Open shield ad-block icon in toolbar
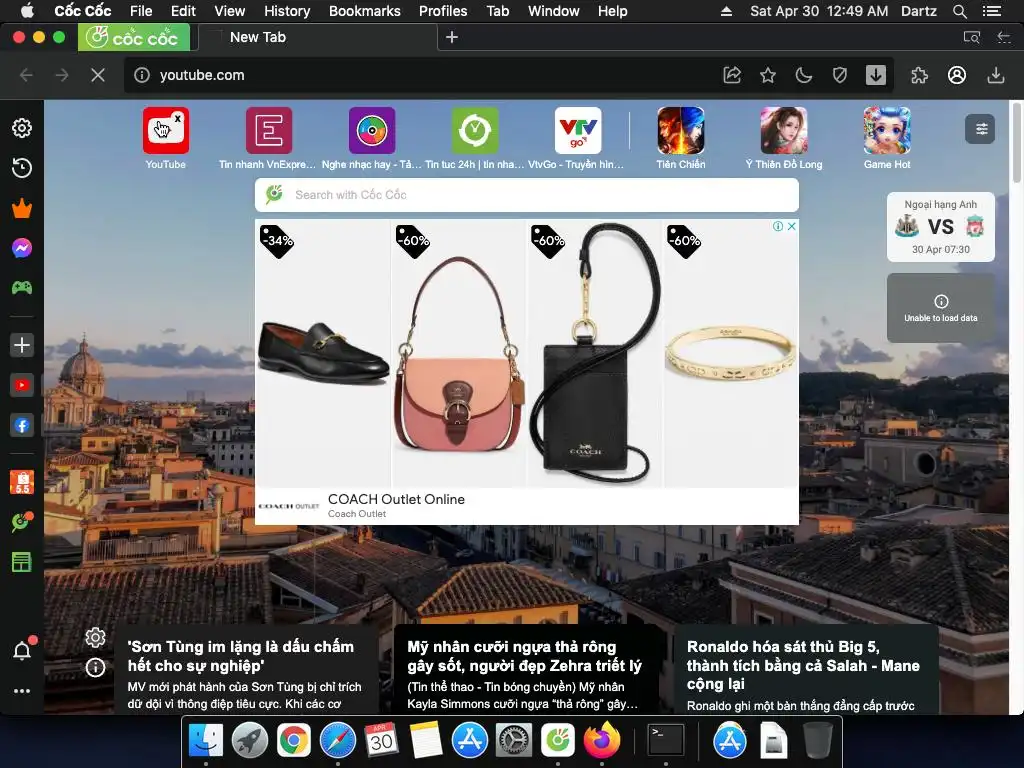Image resolution: width=1024 pixels, height=768 pixels. [840, 75]
